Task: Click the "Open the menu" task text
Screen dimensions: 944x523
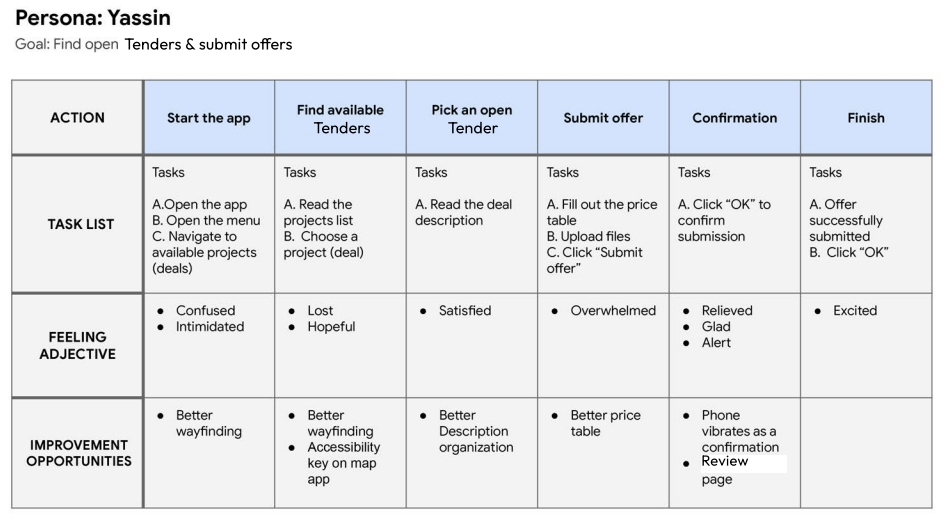Action: tap(206, 221)
